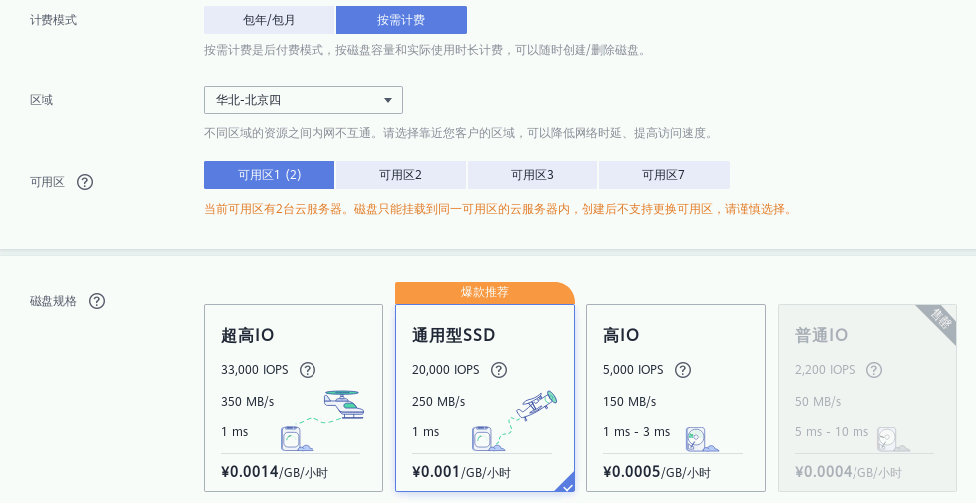Click the disk illustration in 高IO card
Screen dimensions: 976x503
point(699,438)
